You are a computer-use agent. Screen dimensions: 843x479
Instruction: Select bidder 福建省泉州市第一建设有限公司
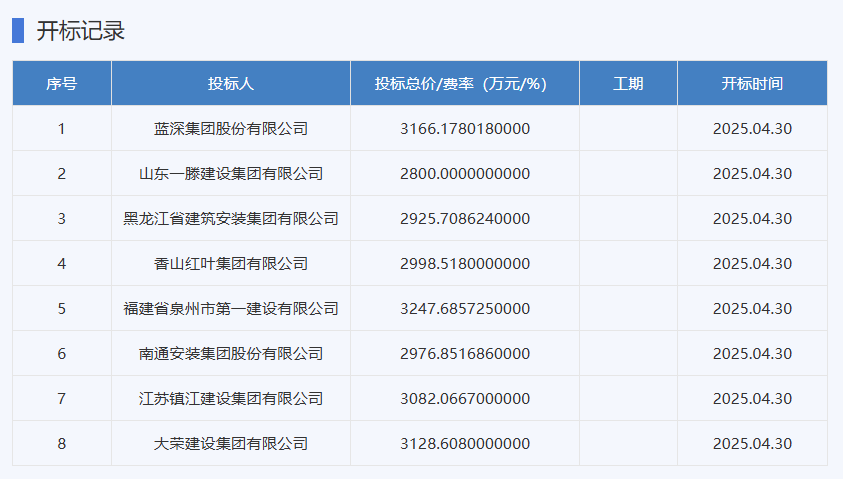[231, 309]
